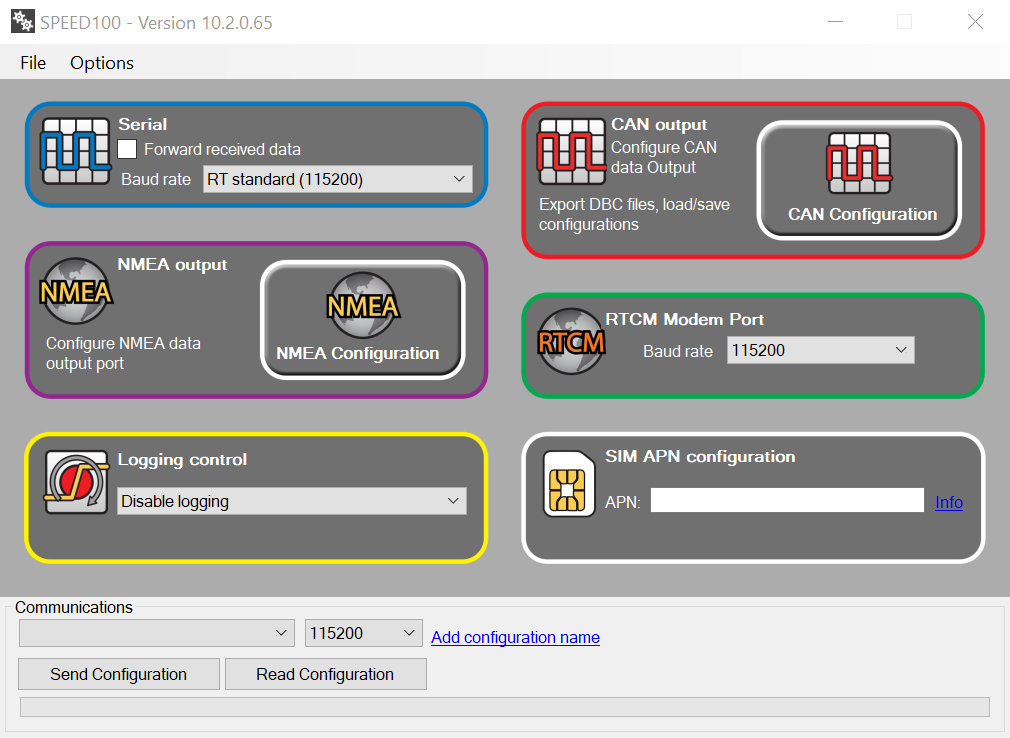This screenshot has width=1010, height=738.
Task: Click the Logging control icon
Action: click(77, 481)
